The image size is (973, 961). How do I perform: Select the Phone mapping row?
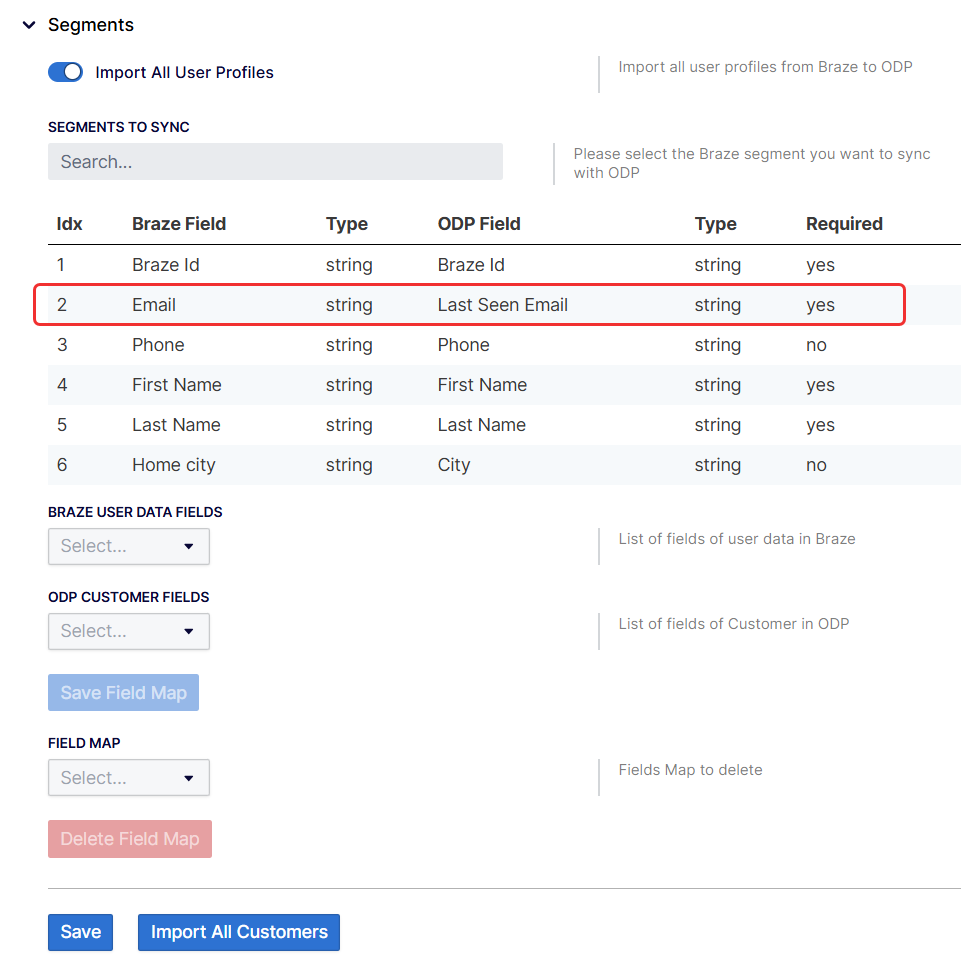point(504,345)
